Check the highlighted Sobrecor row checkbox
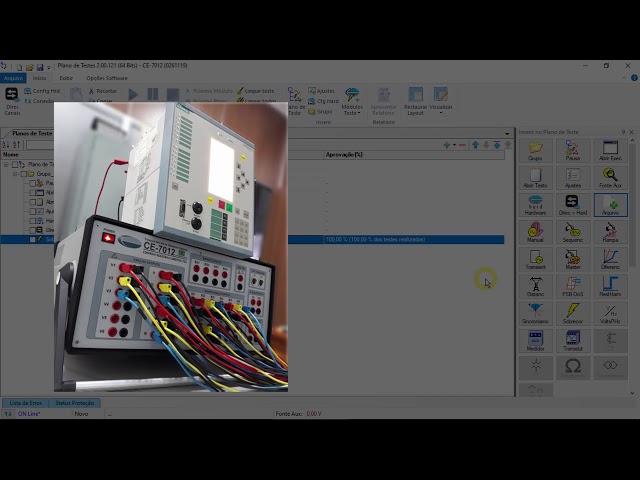This screenshot has height=480, width=640. point(33,240)
